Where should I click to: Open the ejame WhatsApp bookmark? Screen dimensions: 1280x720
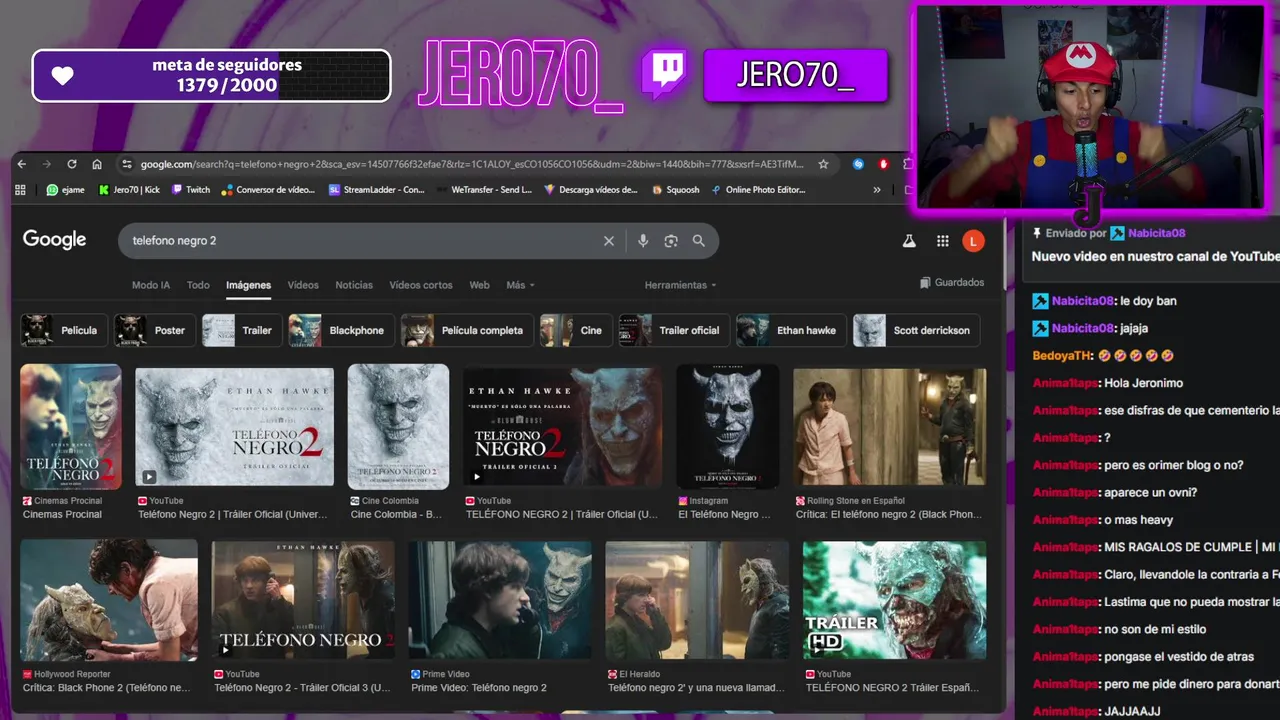65,189
